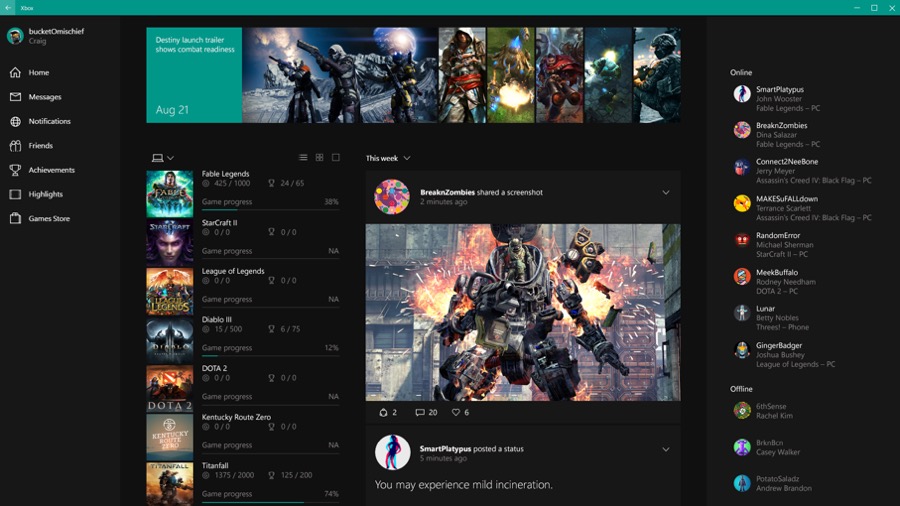Open the Friends icon in sidebar
Viewport: 900px width, 506px height.
pyautogui.click(x=15, y=146)
